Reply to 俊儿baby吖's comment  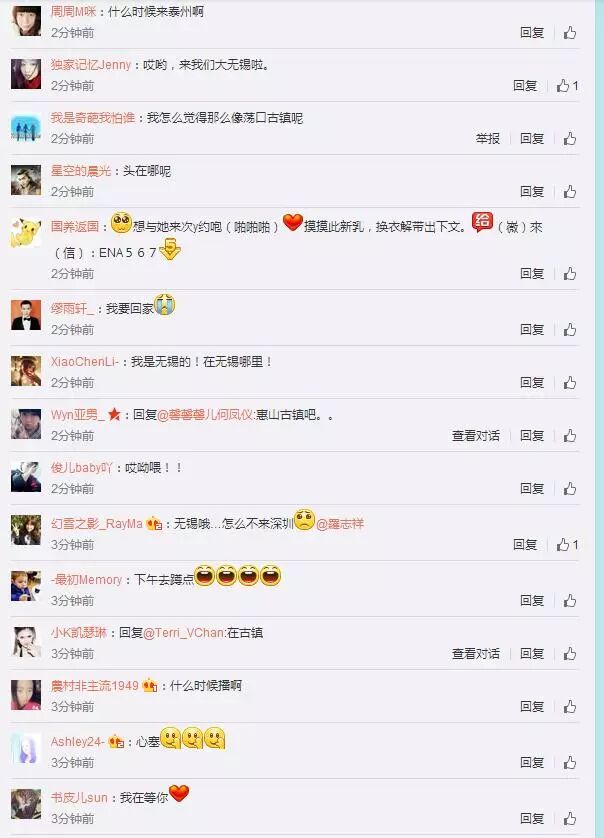[x=532, y=488]
